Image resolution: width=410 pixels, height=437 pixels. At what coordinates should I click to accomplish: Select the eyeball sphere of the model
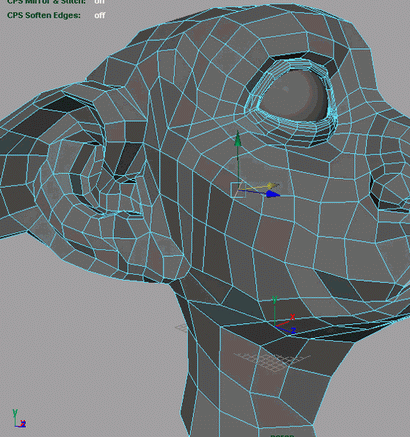(295, 95)
